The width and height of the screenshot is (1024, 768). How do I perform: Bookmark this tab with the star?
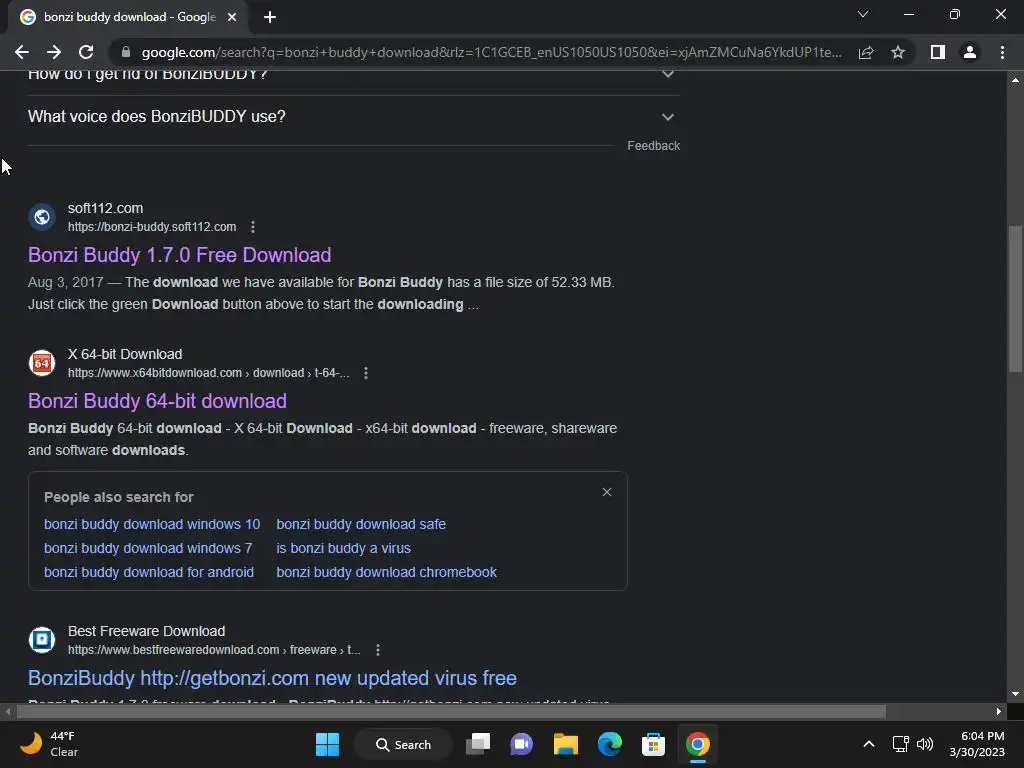pos(898,52)
